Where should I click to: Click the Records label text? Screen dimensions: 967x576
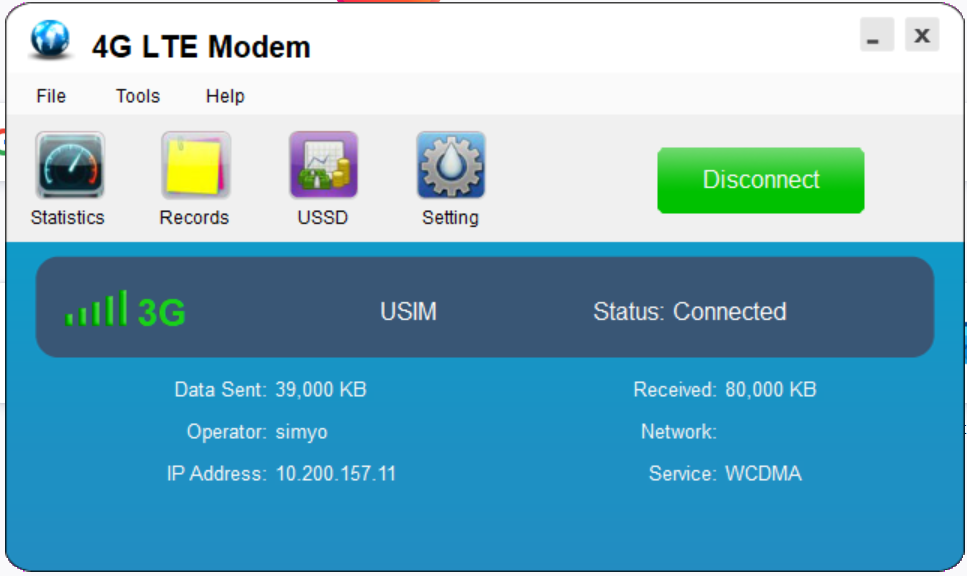[x=194, y=218]
